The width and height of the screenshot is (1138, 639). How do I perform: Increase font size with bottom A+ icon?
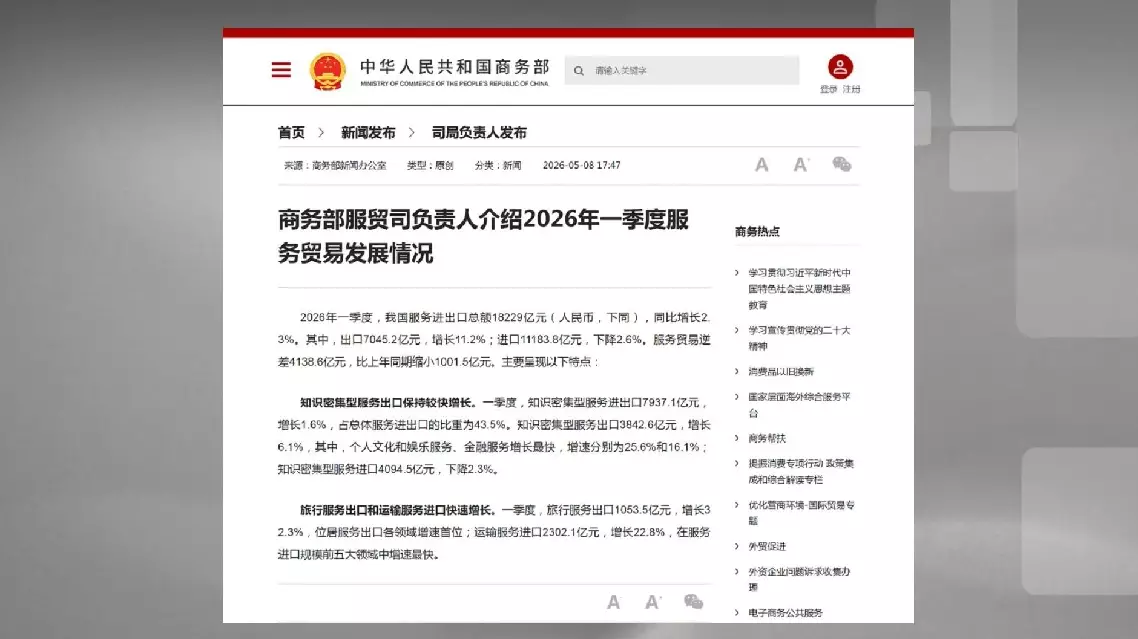click(x=653, y=602)
